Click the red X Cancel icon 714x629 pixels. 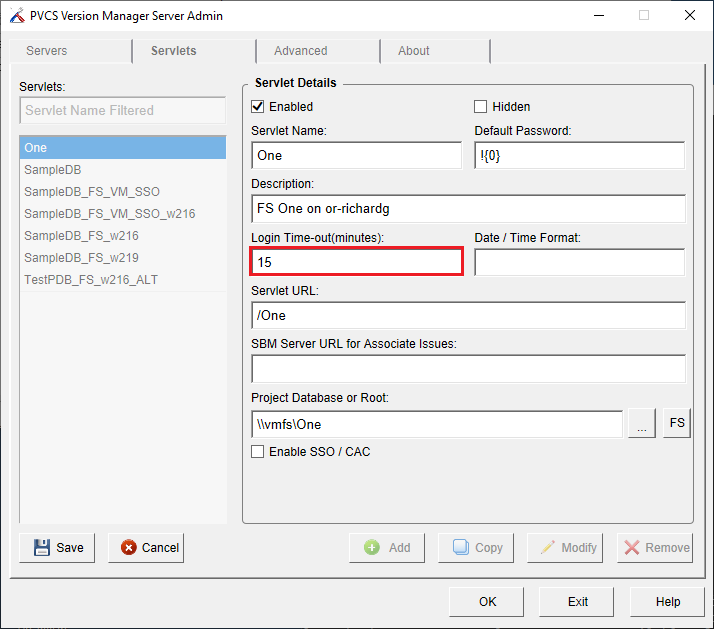coord(128,547)
